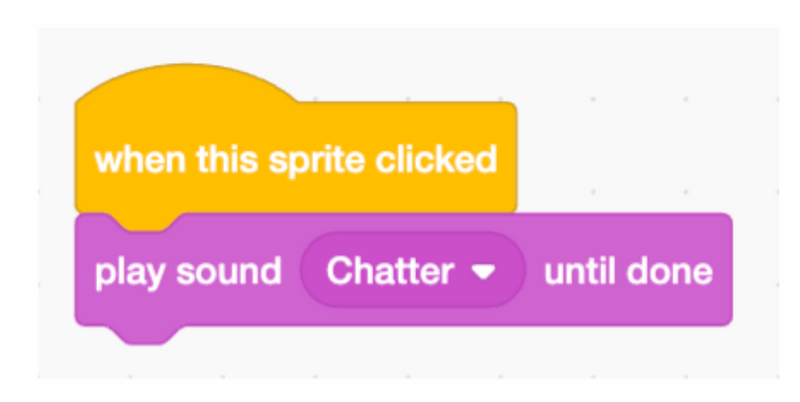Open the Chatter sound dropdown
This screenshot has width=800, height=402.
tap(412, 271)
